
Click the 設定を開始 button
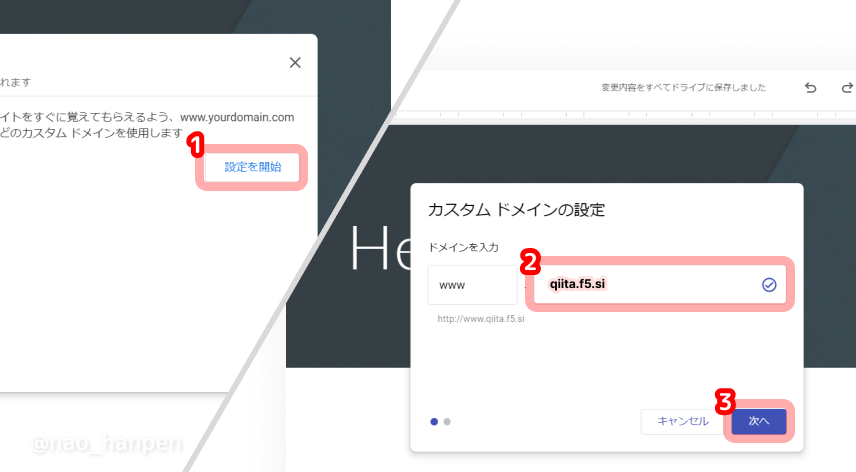(253, 167)
